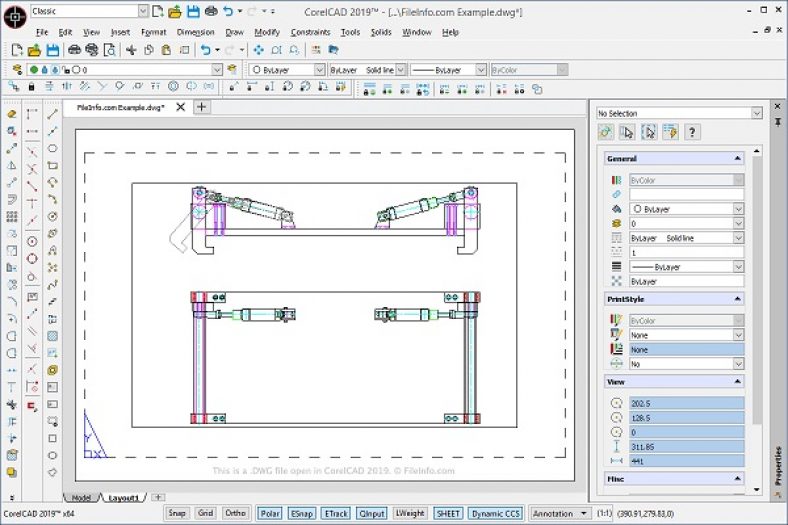Click the help question mark in Properties

tap(691, 132)
